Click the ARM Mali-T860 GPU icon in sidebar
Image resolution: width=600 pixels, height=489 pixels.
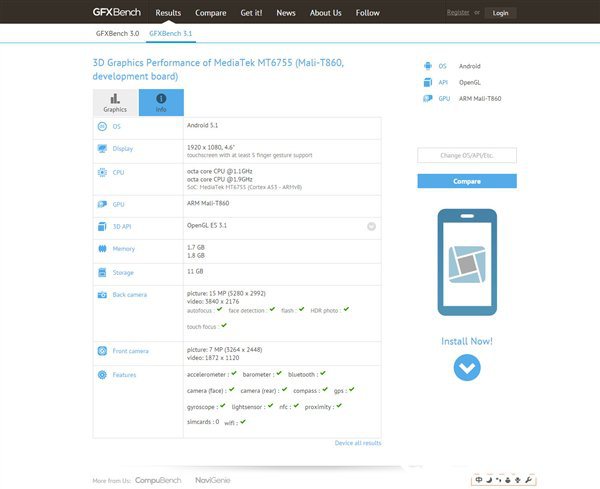click(x=429, y=99)
